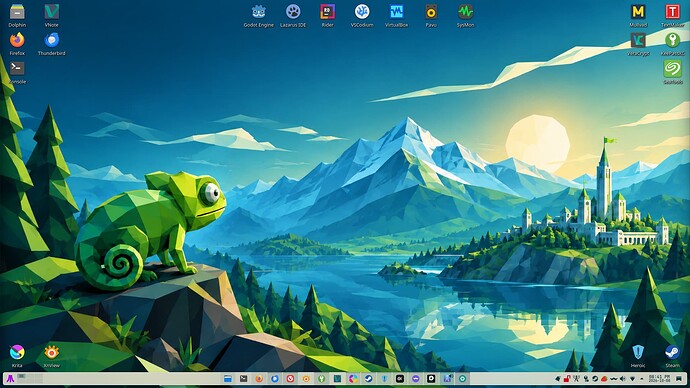
Task: Click the black GK taskbar icon
Action: click(400, 379)
